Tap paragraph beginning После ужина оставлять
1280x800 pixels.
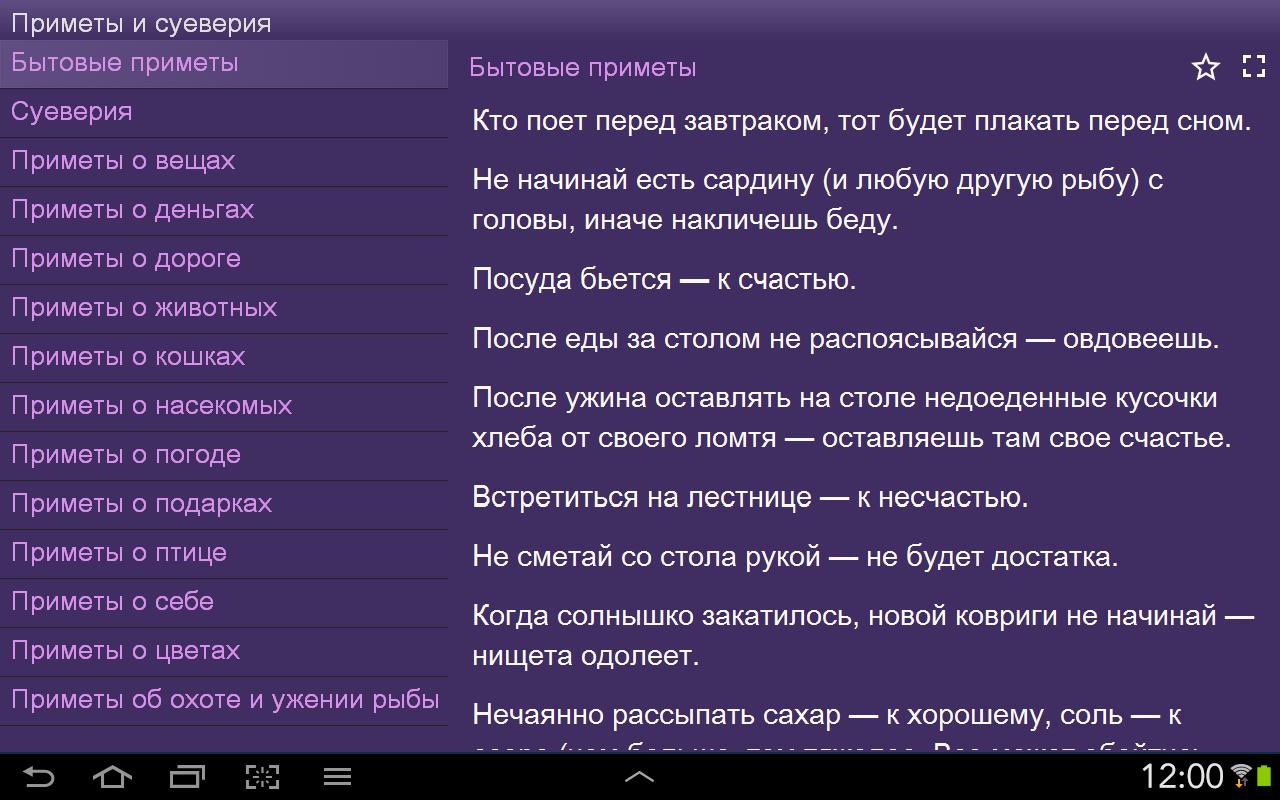tap(852, 417)
